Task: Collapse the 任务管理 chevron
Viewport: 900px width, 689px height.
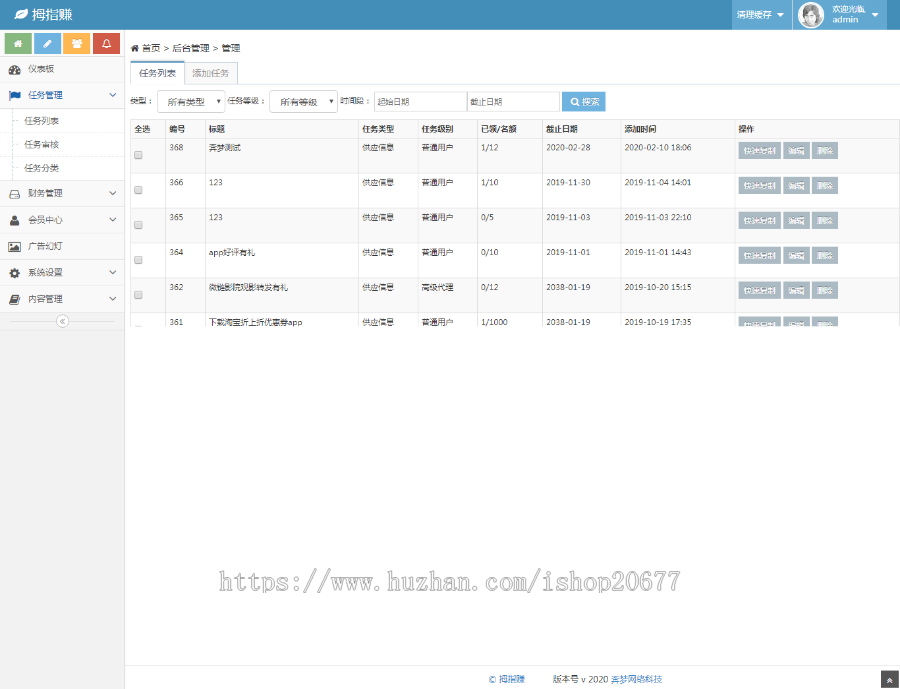Action: coord(112,95)
